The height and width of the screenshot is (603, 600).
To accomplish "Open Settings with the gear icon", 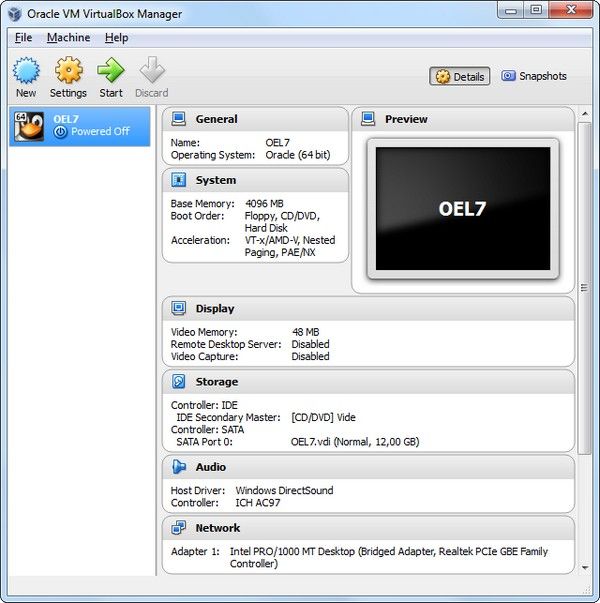I will (68, 71).
